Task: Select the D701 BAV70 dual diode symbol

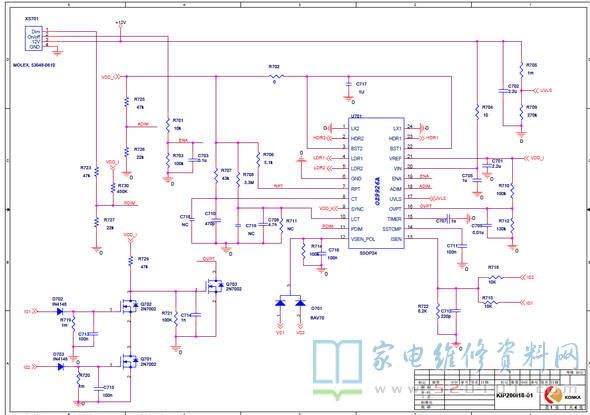Action: tap(290, 302)
